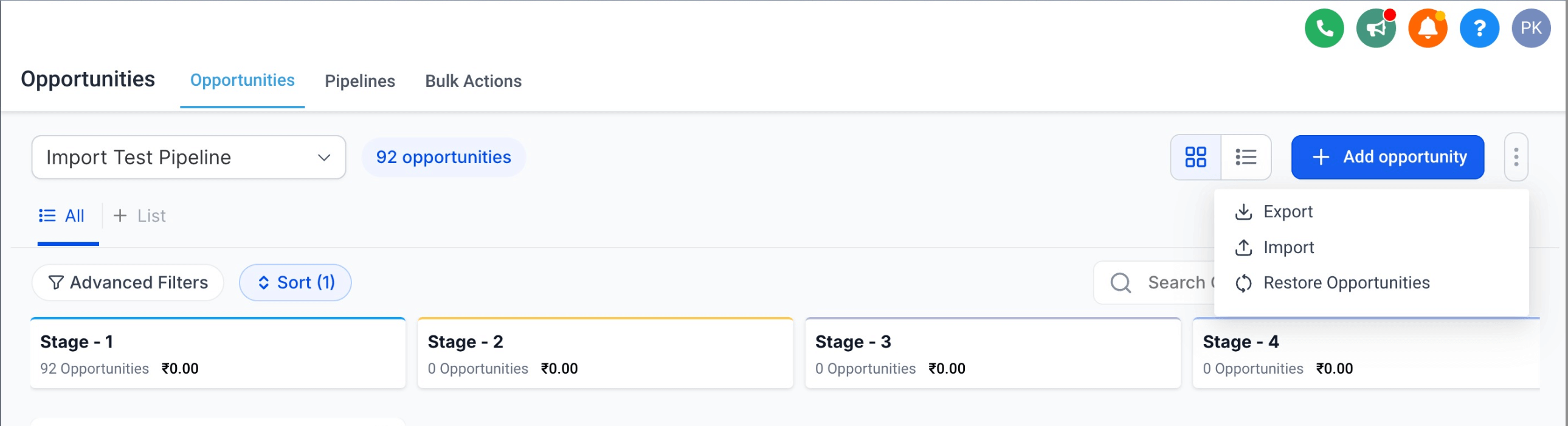This screenshot has height=426, width=1568.
Task: Expand the Import Test Pipeline dropdown
Action: [x=188, y=157]
